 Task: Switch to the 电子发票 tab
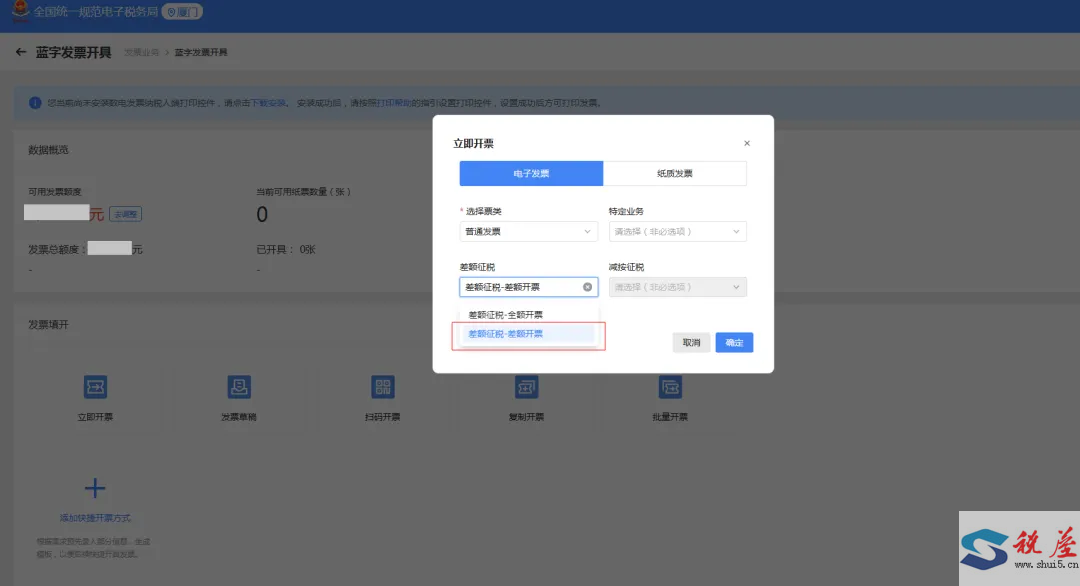coord(531,174)
